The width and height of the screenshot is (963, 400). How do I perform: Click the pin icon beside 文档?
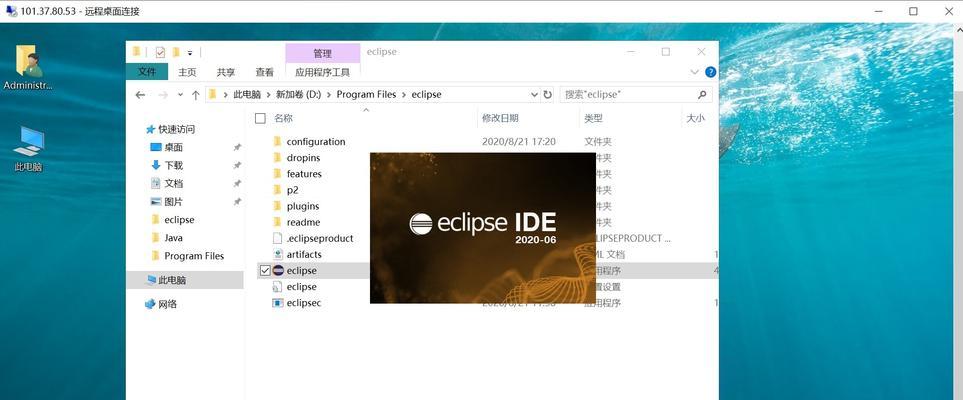[x=237, y=184]
